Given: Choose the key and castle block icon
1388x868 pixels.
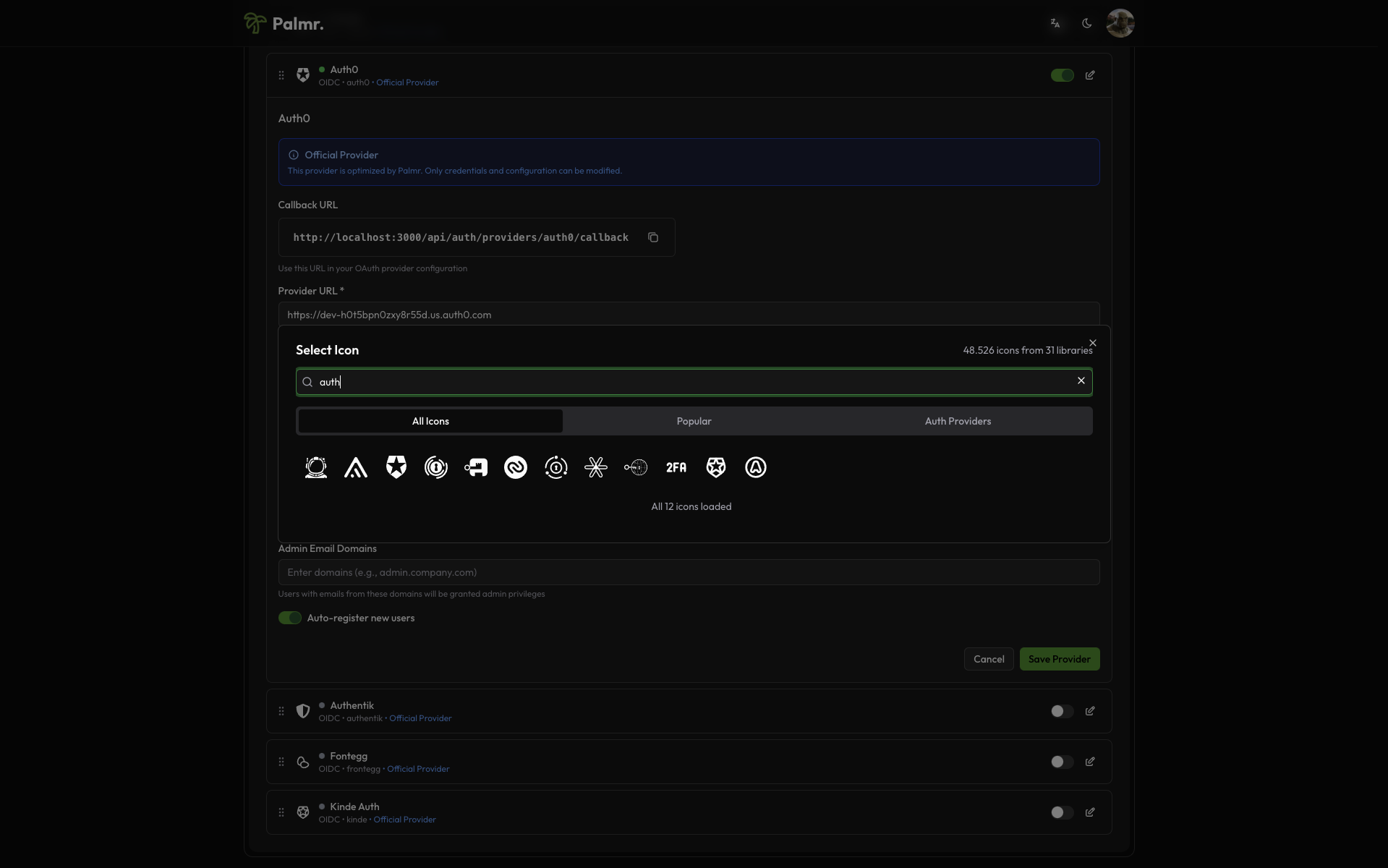Looking at the screenshot, I should point(476,467).
